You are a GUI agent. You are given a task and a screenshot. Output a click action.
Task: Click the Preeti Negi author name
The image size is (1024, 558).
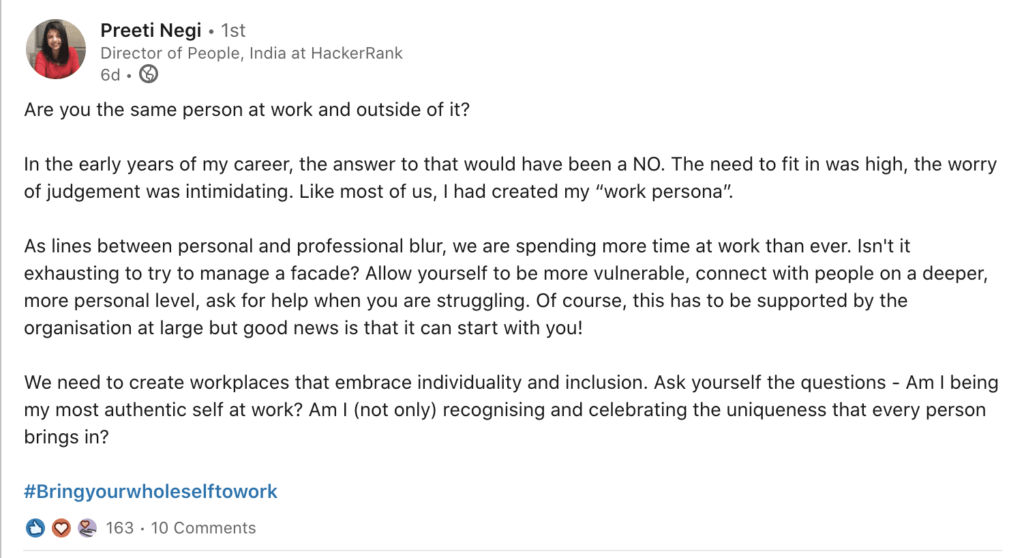(151, 30)
